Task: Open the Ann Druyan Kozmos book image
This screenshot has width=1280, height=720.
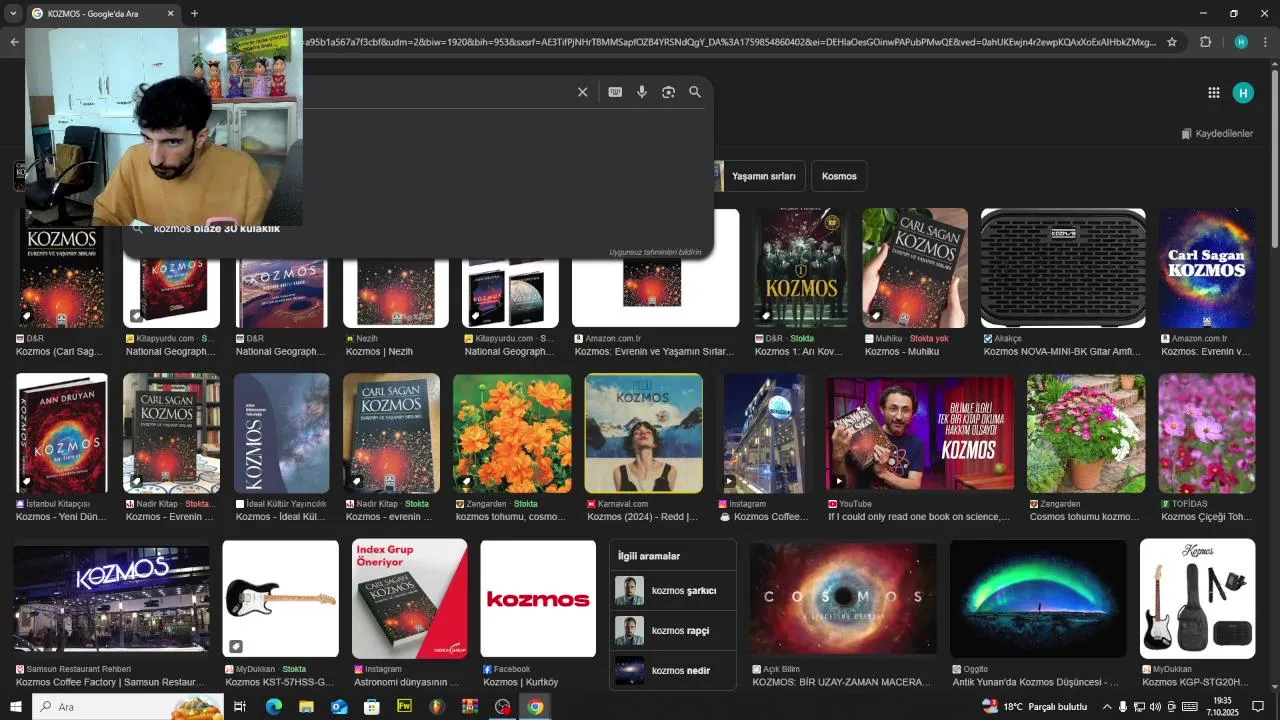Action: coord(61,434)
